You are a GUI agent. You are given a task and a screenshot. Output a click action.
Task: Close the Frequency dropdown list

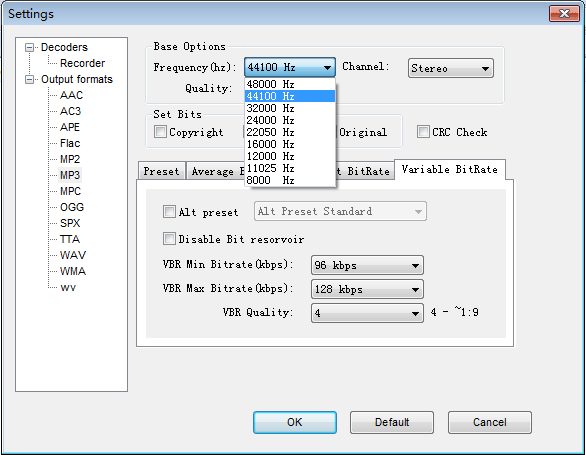[x=290, y=68]
